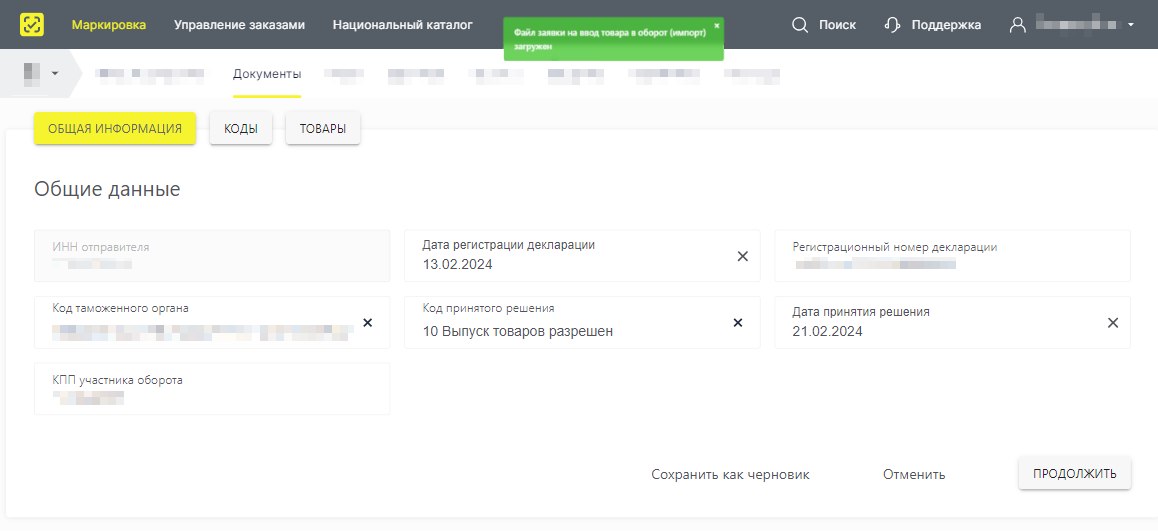The image size is (1158, 532).
Task: Switch to the КОДЫ tab
Action: click(241, 129)
